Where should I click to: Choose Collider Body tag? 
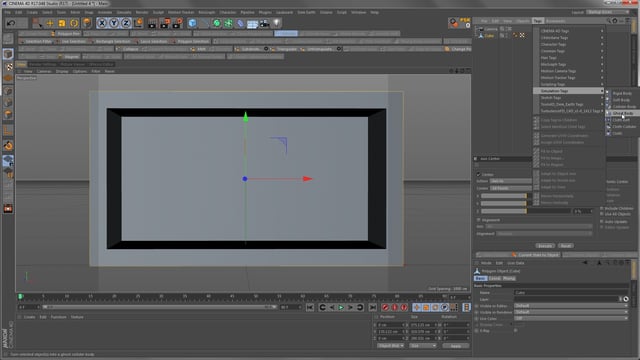point(623,107)
